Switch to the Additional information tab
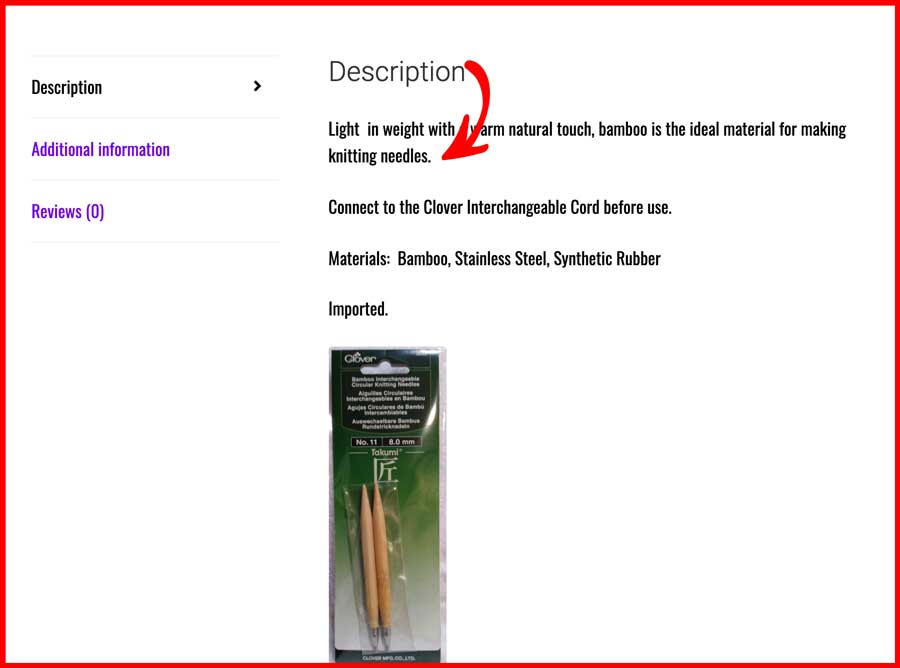Image resolution: width=900 pixels, height=668 pixels. click(100, 150)
